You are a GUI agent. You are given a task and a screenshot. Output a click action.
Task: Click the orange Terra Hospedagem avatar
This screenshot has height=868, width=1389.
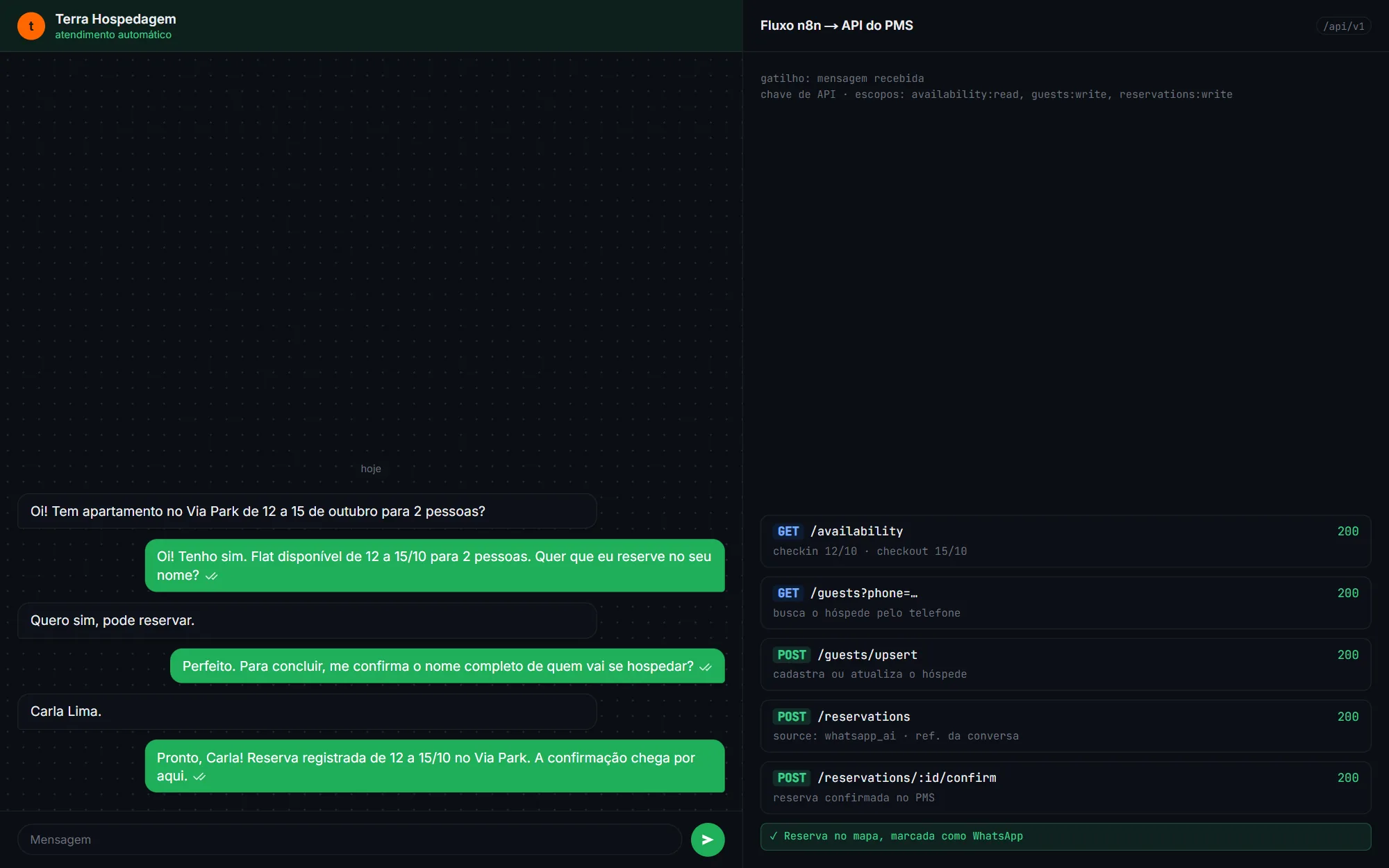tap(31, 26)
